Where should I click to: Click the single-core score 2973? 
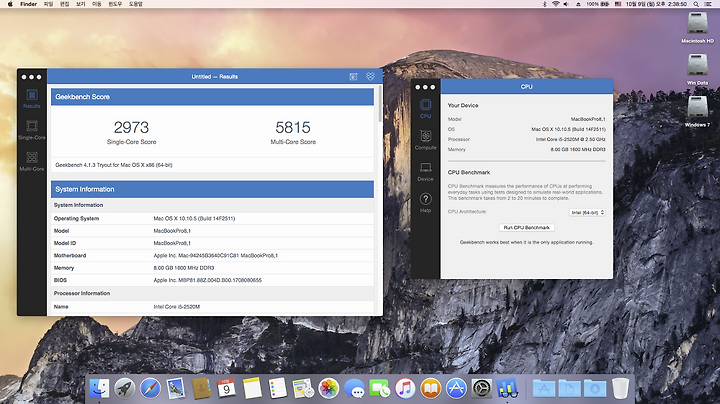131,127
